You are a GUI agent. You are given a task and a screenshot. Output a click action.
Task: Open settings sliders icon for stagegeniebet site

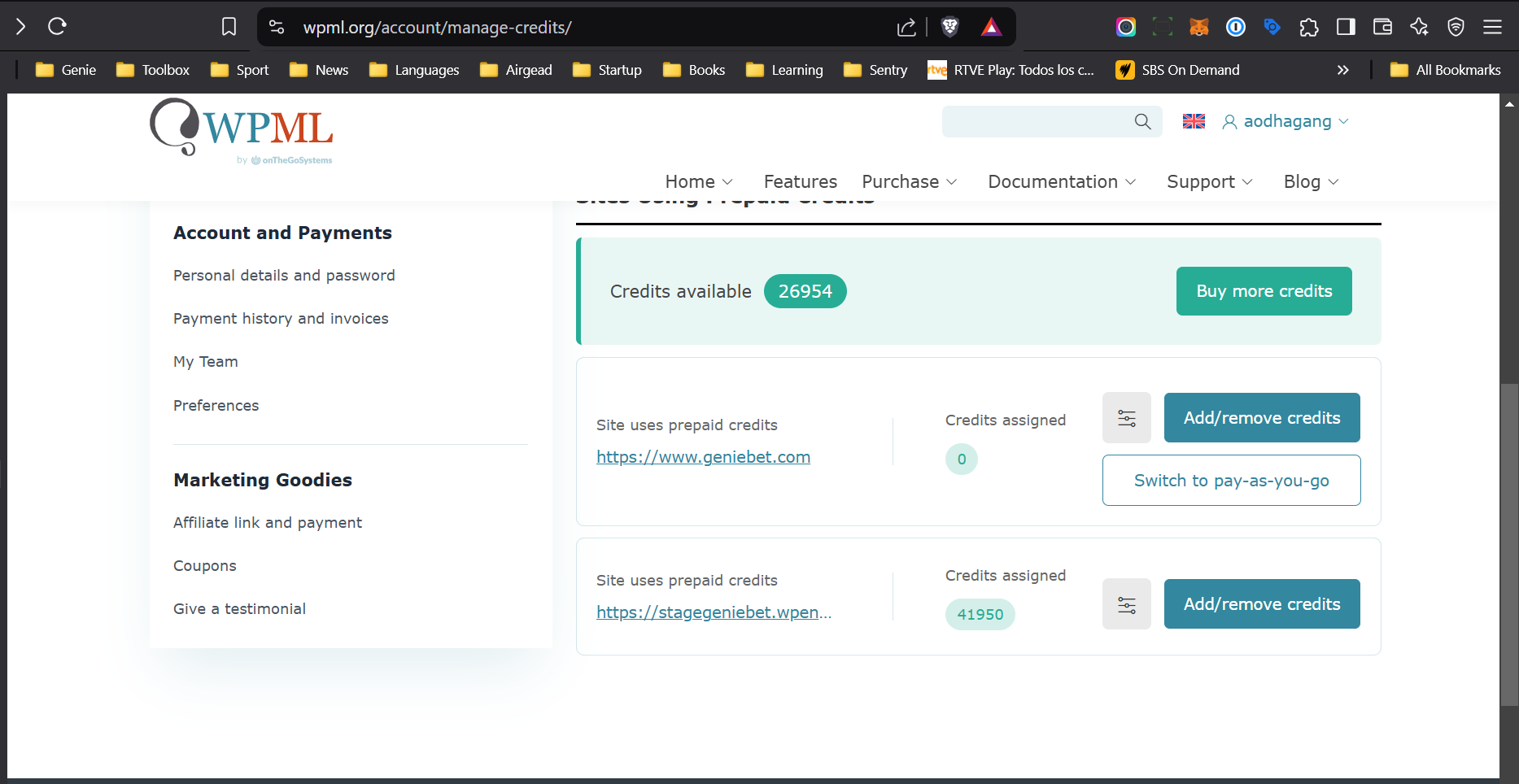click(1127, 604)
